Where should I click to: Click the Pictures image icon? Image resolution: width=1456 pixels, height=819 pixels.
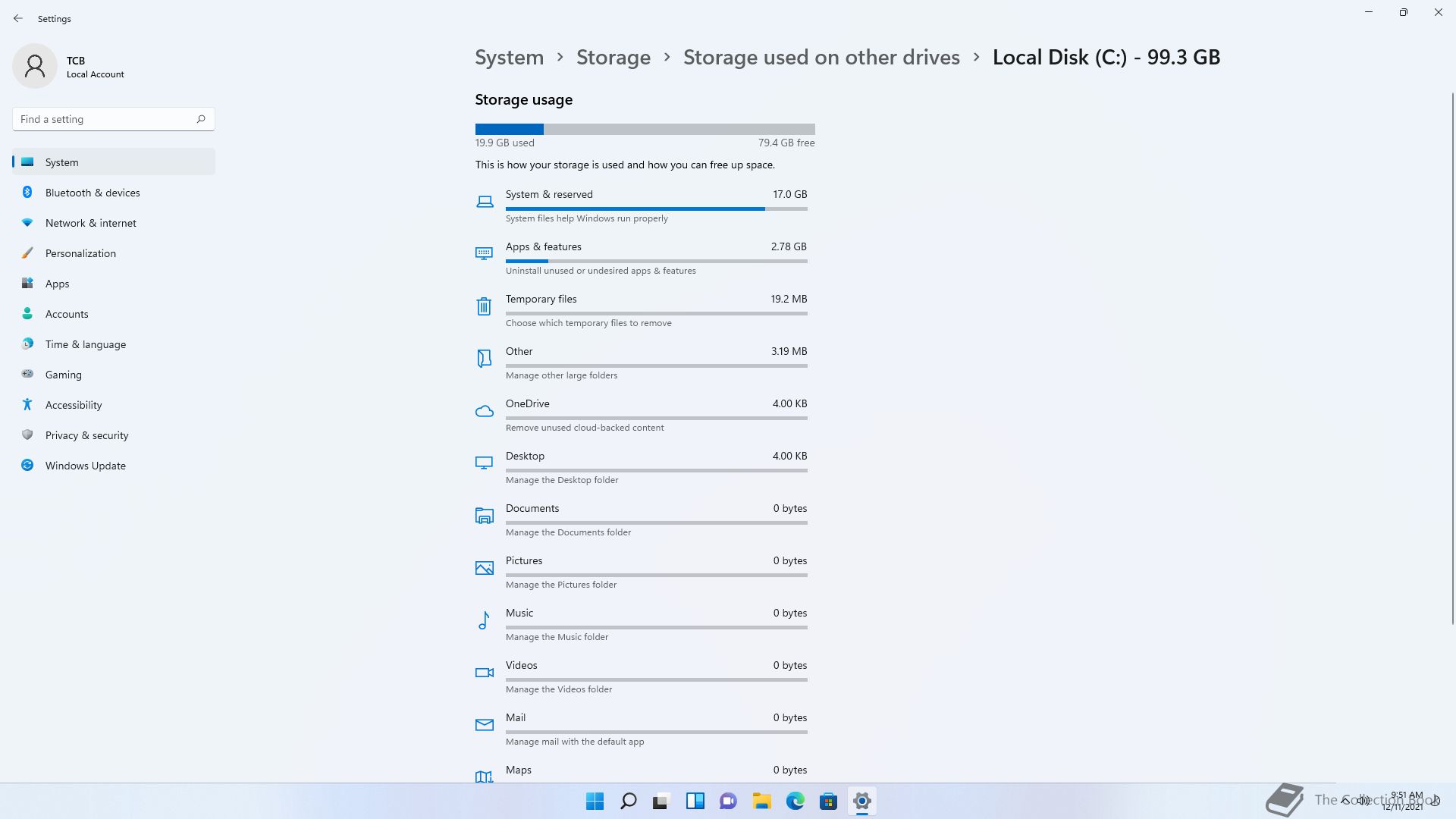click(x=484, y=568)
